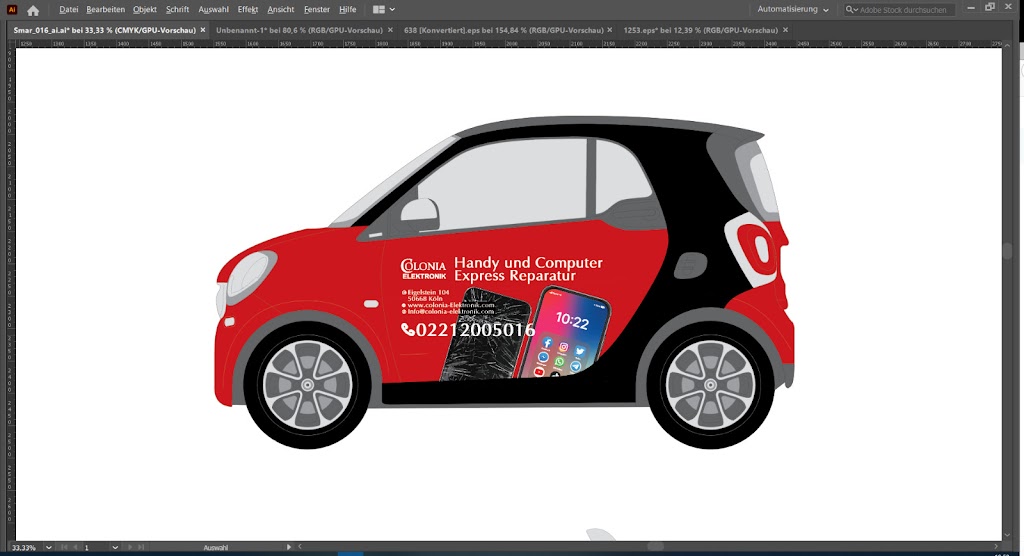Click the 33,33% zoom level field

point(26,548)
